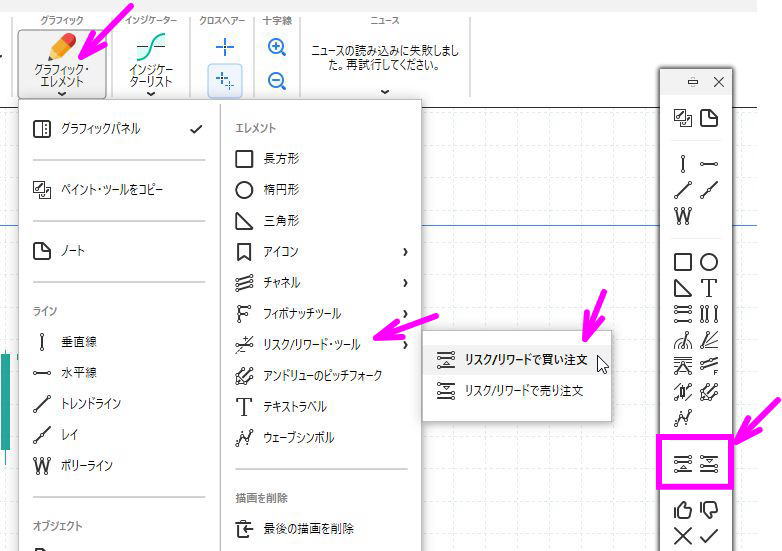Image resolution: width=782 pixels, height=551 pixels.
Task: Click 最後の描画を削除 menu entry
Action: pyautogui.click(x=321, y=529)
